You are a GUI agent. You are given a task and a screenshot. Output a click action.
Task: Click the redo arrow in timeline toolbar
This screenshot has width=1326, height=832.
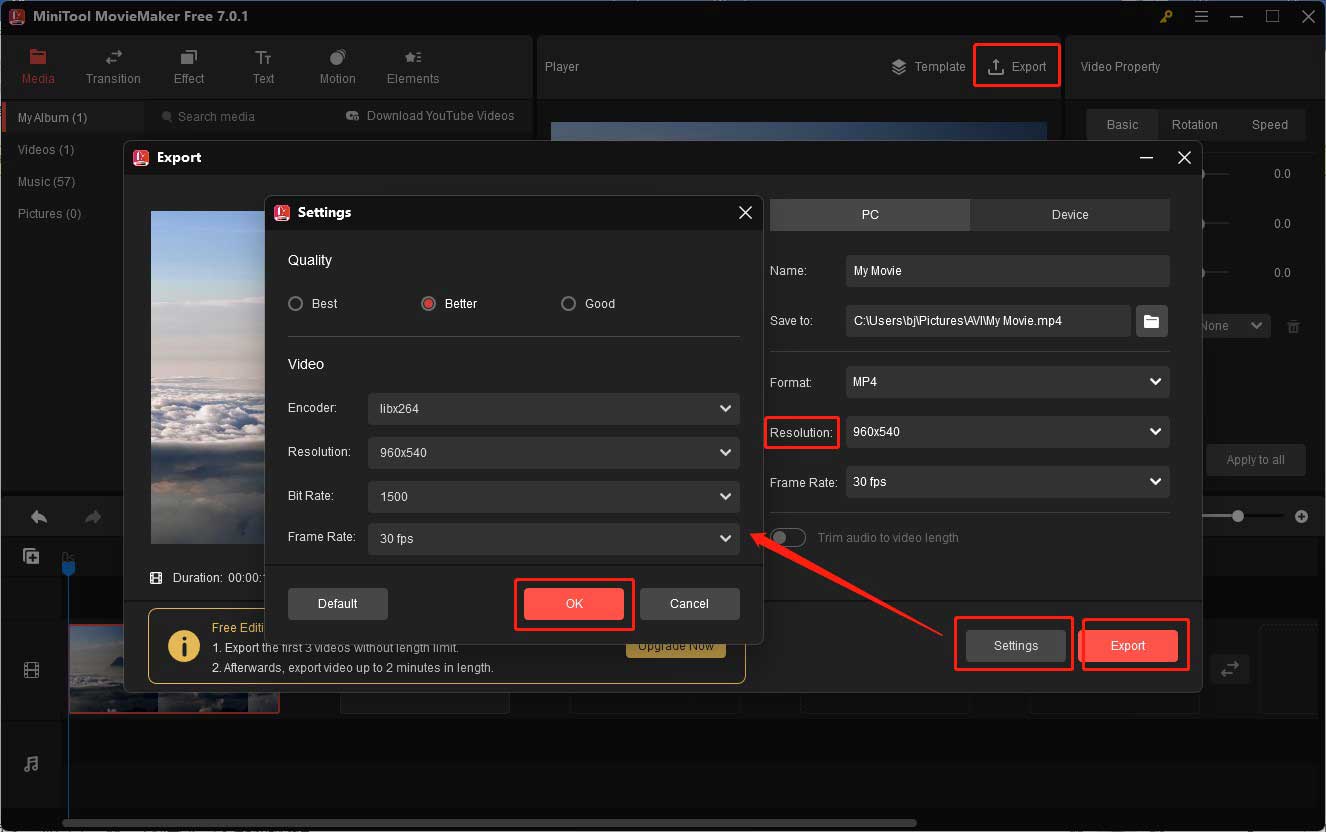[93, 517]
